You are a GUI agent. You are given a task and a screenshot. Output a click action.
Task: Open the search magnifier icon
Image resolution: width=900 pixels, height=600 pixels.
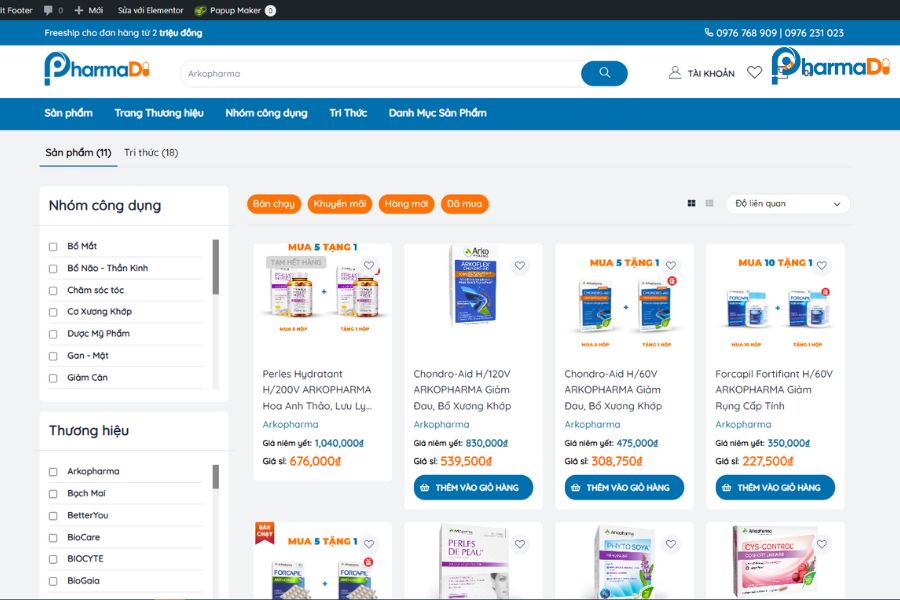pos(604,73)
